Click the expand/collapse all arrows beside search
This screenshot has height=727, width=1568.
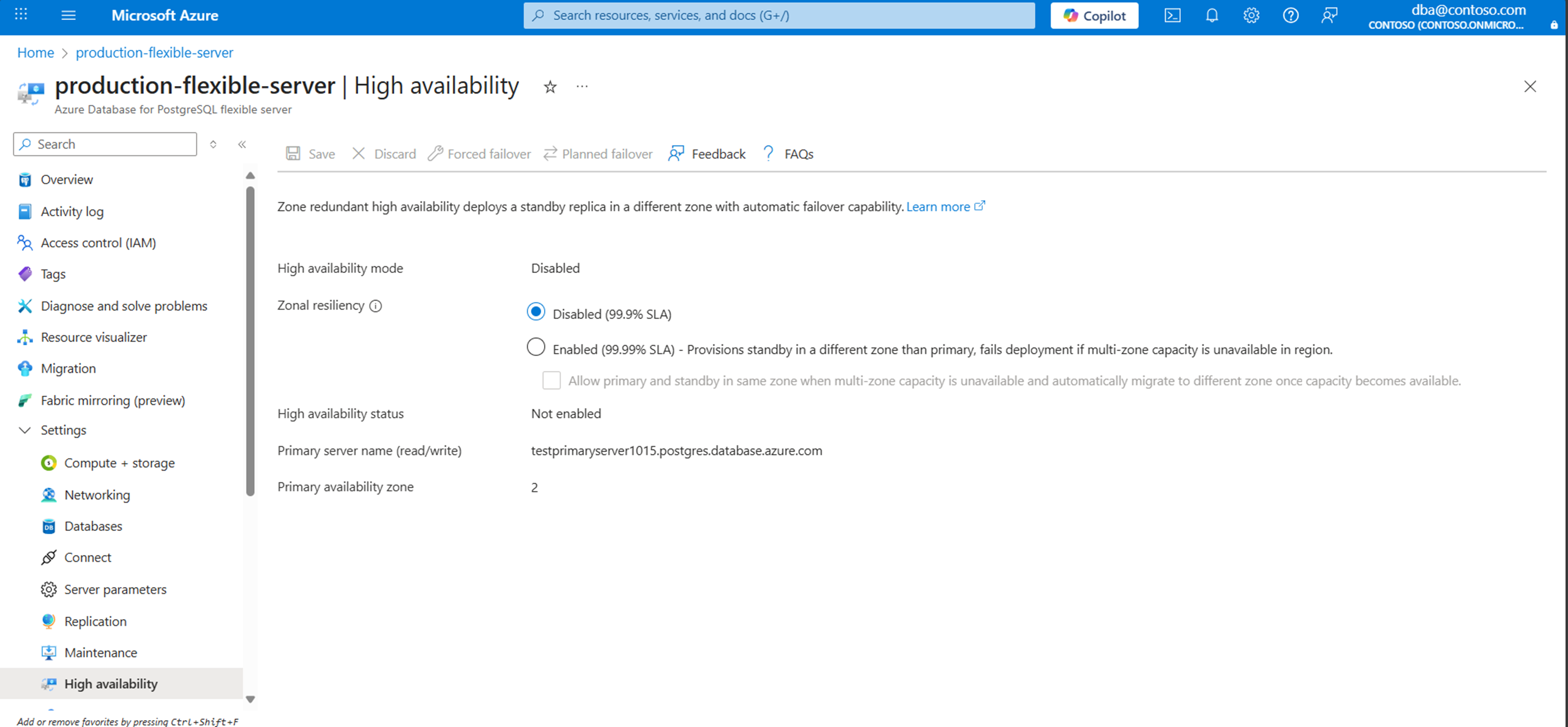(213, 144)
